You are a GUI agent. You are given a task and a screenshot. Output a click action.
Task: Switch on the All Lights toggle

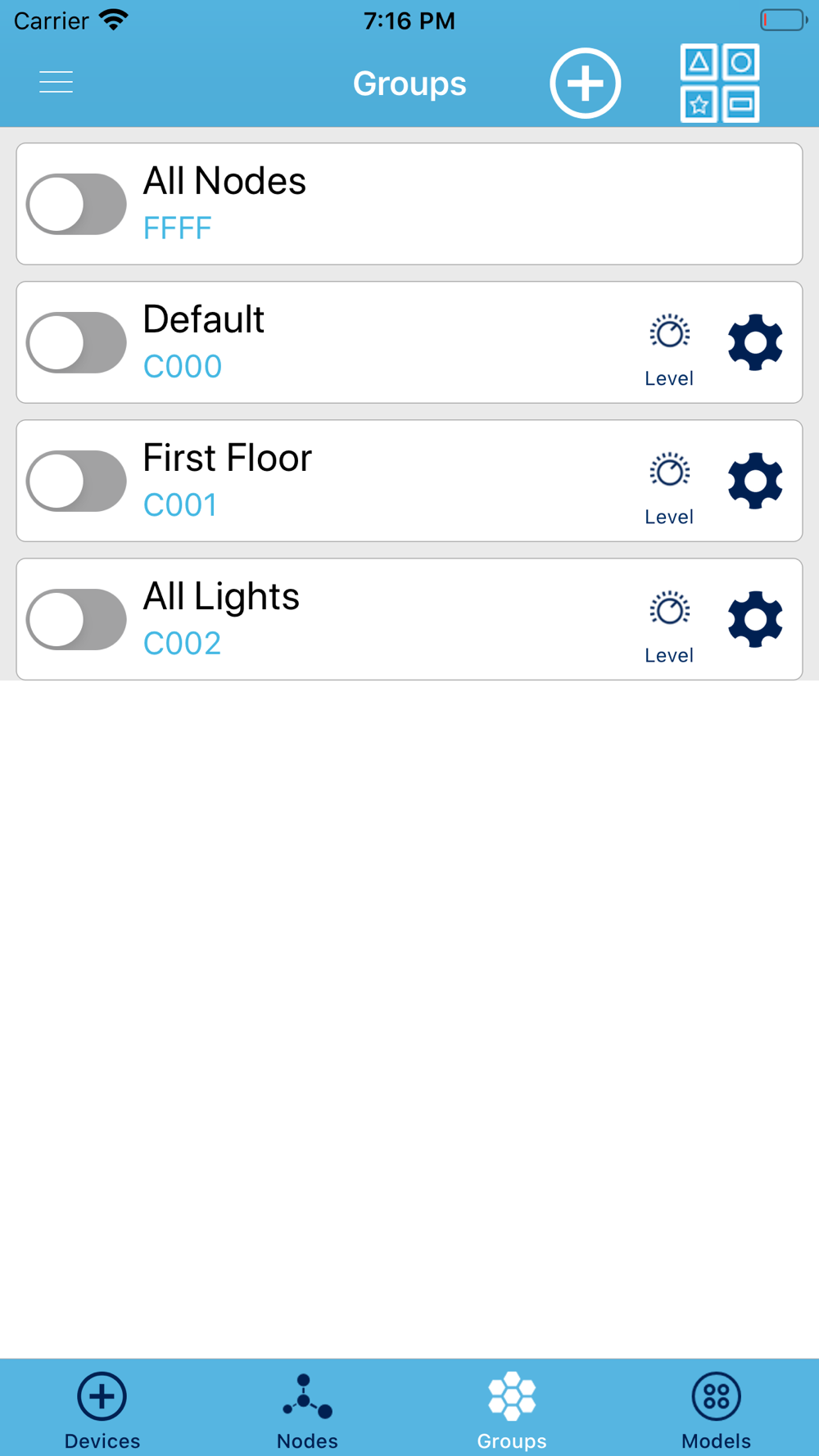(76, 619)
